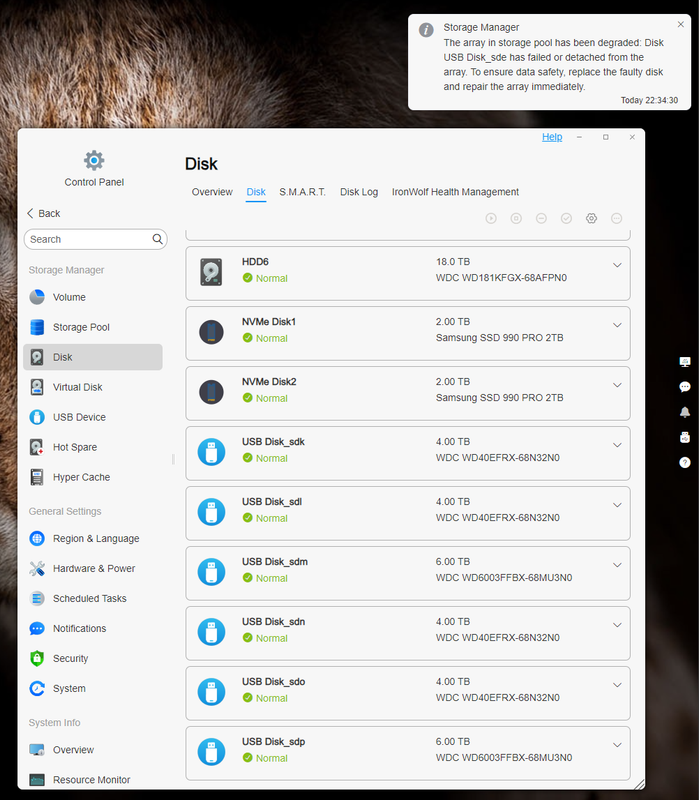Expand the HDD6 disk details
Image resolution: width=699 pixels, height=800 pixels.
(x=617, y=265)
